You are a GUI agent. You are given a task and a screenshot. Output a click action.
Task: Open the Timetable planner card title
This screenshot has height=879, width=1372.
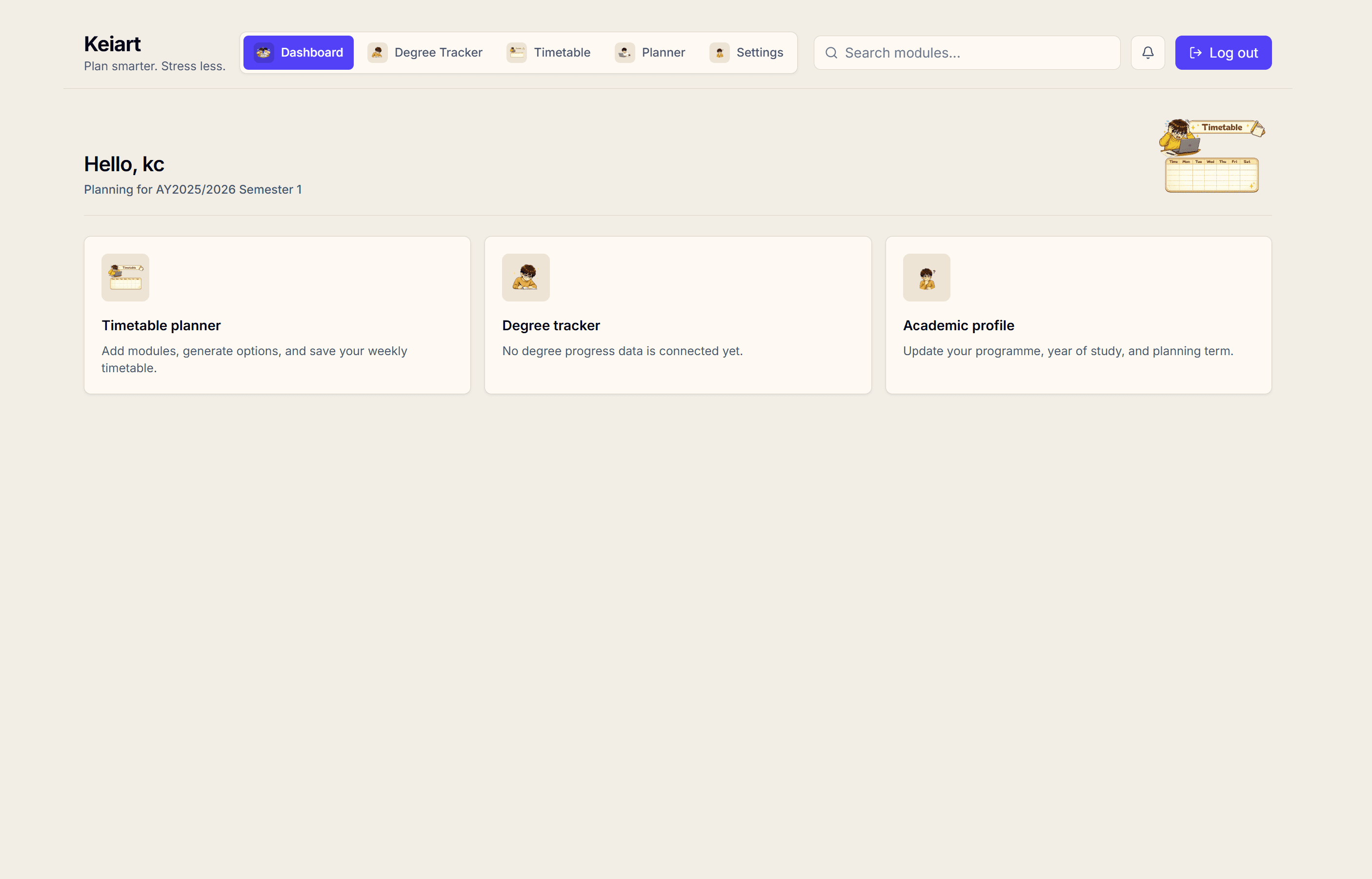point(161,325)
